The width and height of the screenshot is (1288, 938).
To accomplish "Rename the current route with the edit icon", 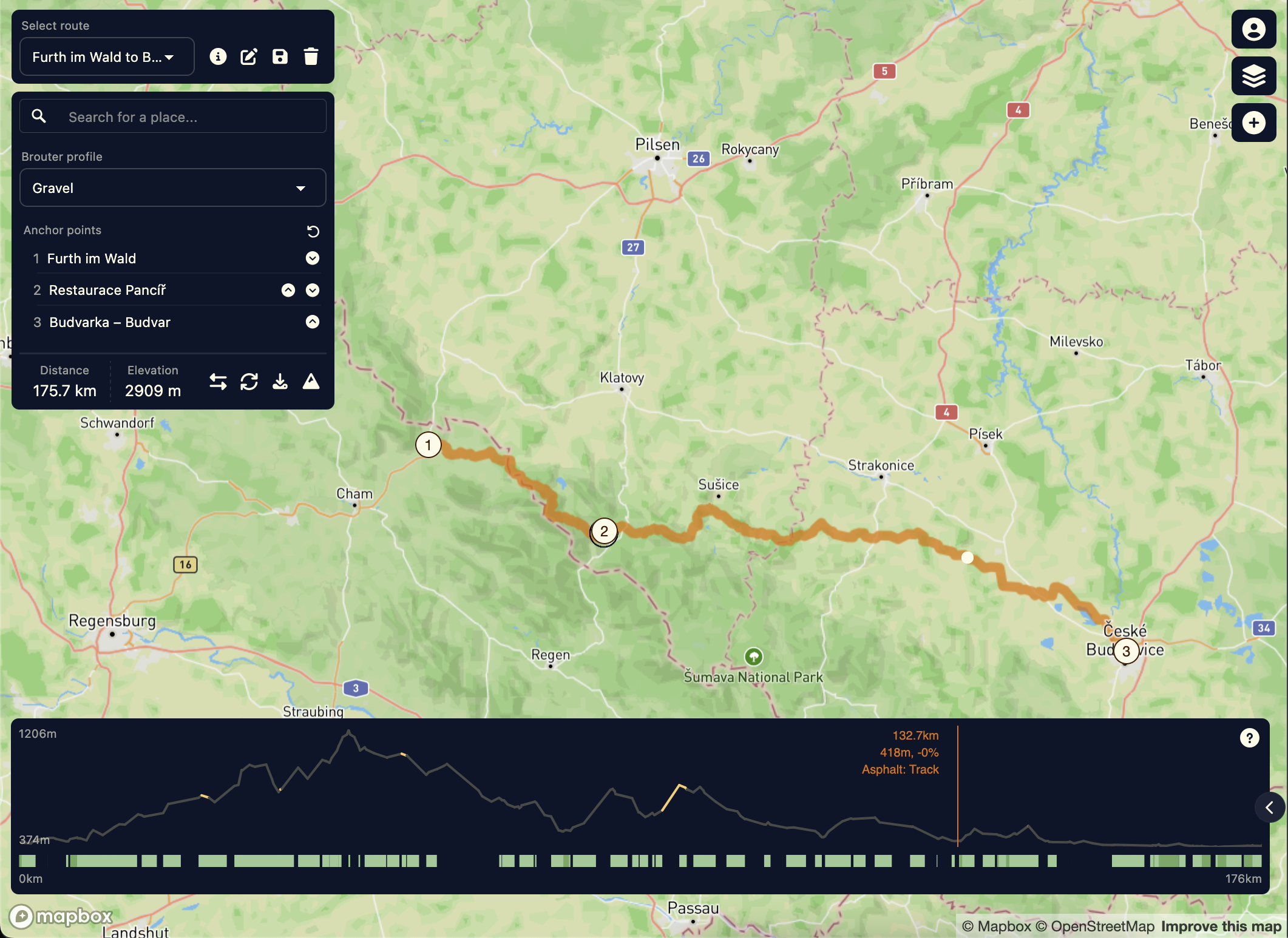I will 249,56.
